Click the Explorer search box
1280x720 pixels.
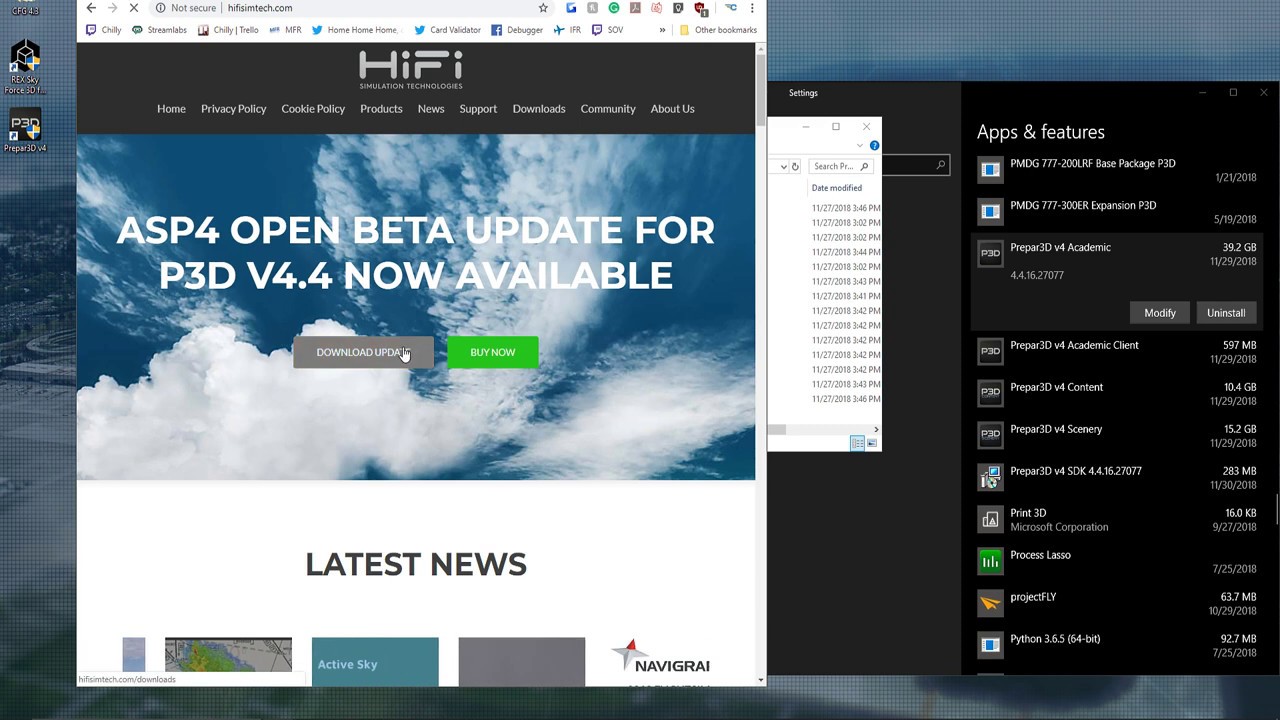tap(840, 166)
